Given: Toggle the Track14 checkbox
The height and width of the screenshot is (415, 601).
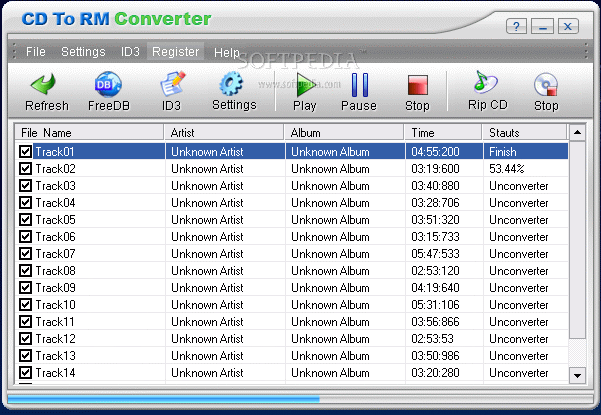Looking at the screenshot, I should pyautogui.click(x=25, y=372).
